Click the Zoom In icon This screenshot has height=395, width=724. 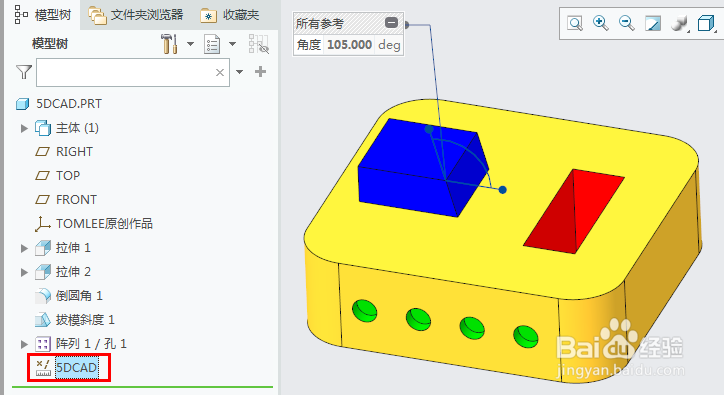600,23
